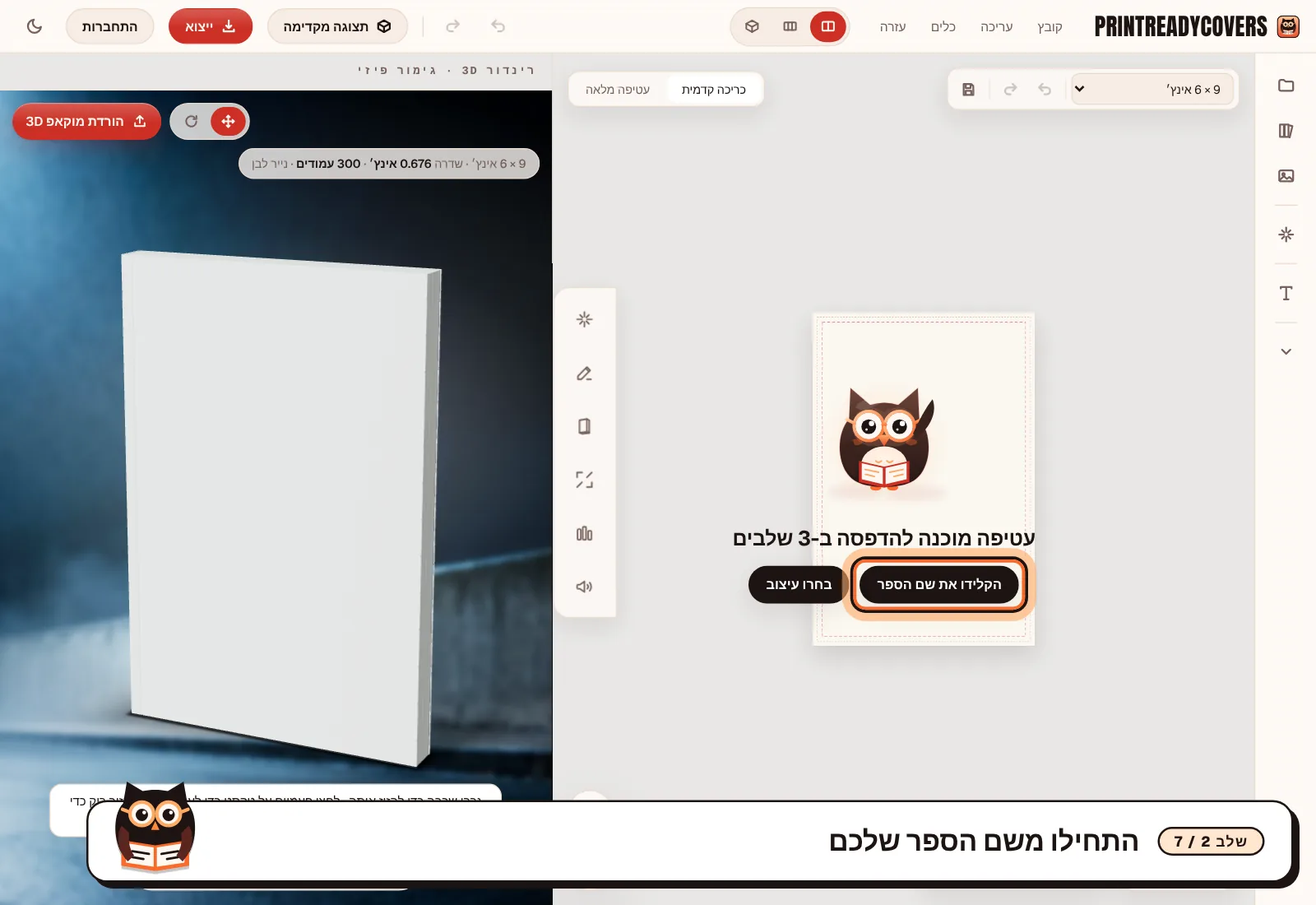
Task: Open the 6 × 9 אינץ' size dropdown
Action: (x=1152, y=89)
